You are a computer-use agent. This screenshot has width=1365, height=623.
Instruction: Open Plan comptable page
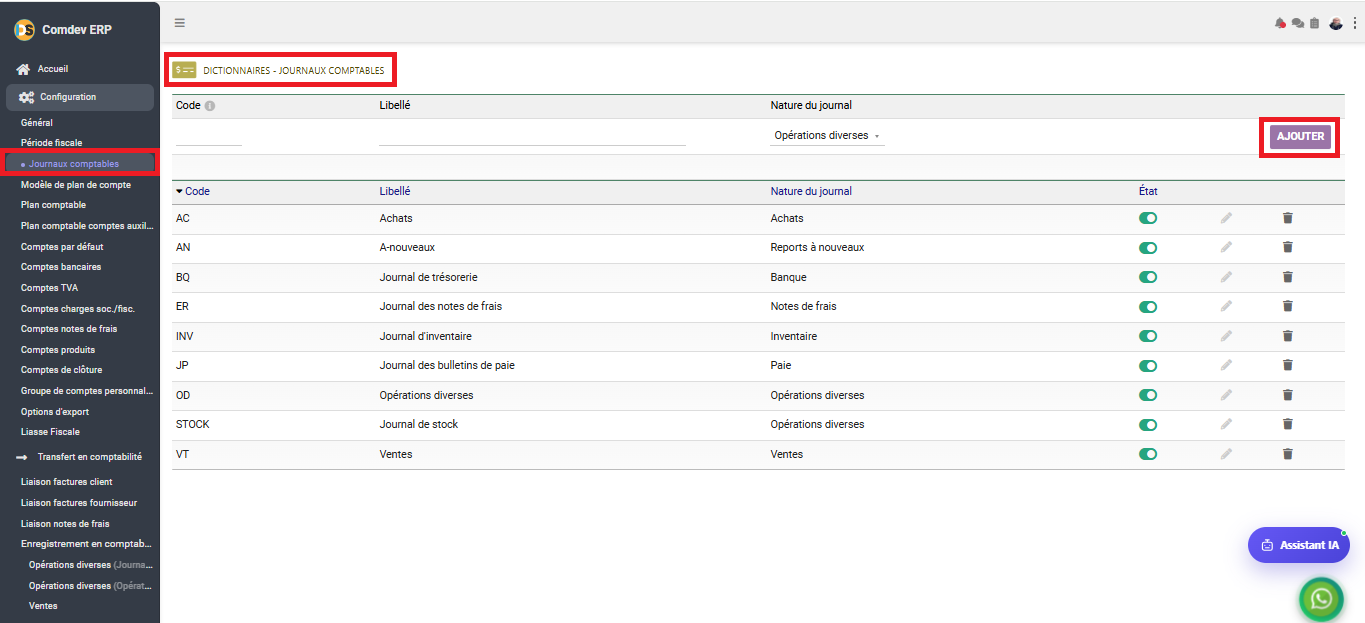pyautogui.click(x=53, y=205)
